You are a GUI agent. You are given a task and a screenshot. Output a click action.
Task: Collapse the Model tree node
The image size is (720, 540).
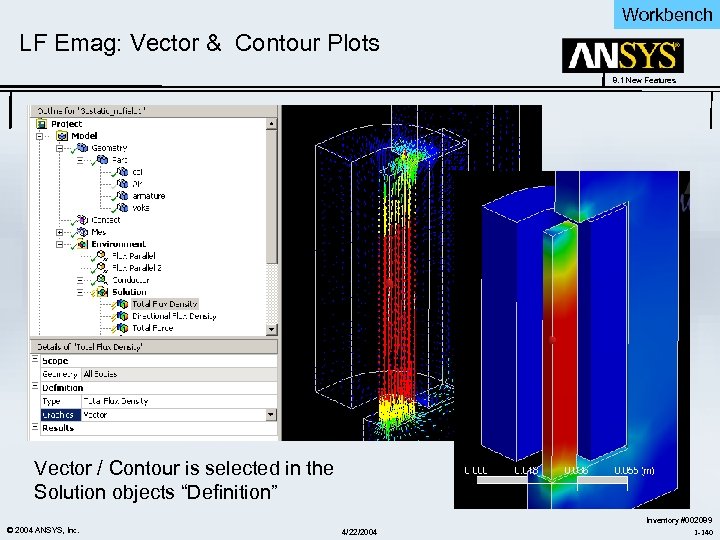tap(39, 136)
